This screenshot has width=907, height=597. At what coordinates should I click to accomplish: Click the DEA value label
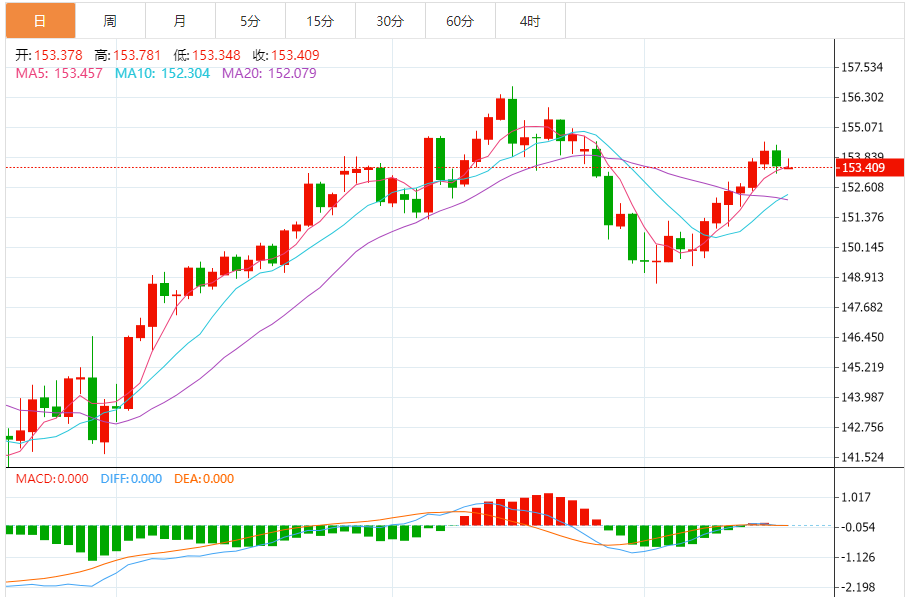203,479
